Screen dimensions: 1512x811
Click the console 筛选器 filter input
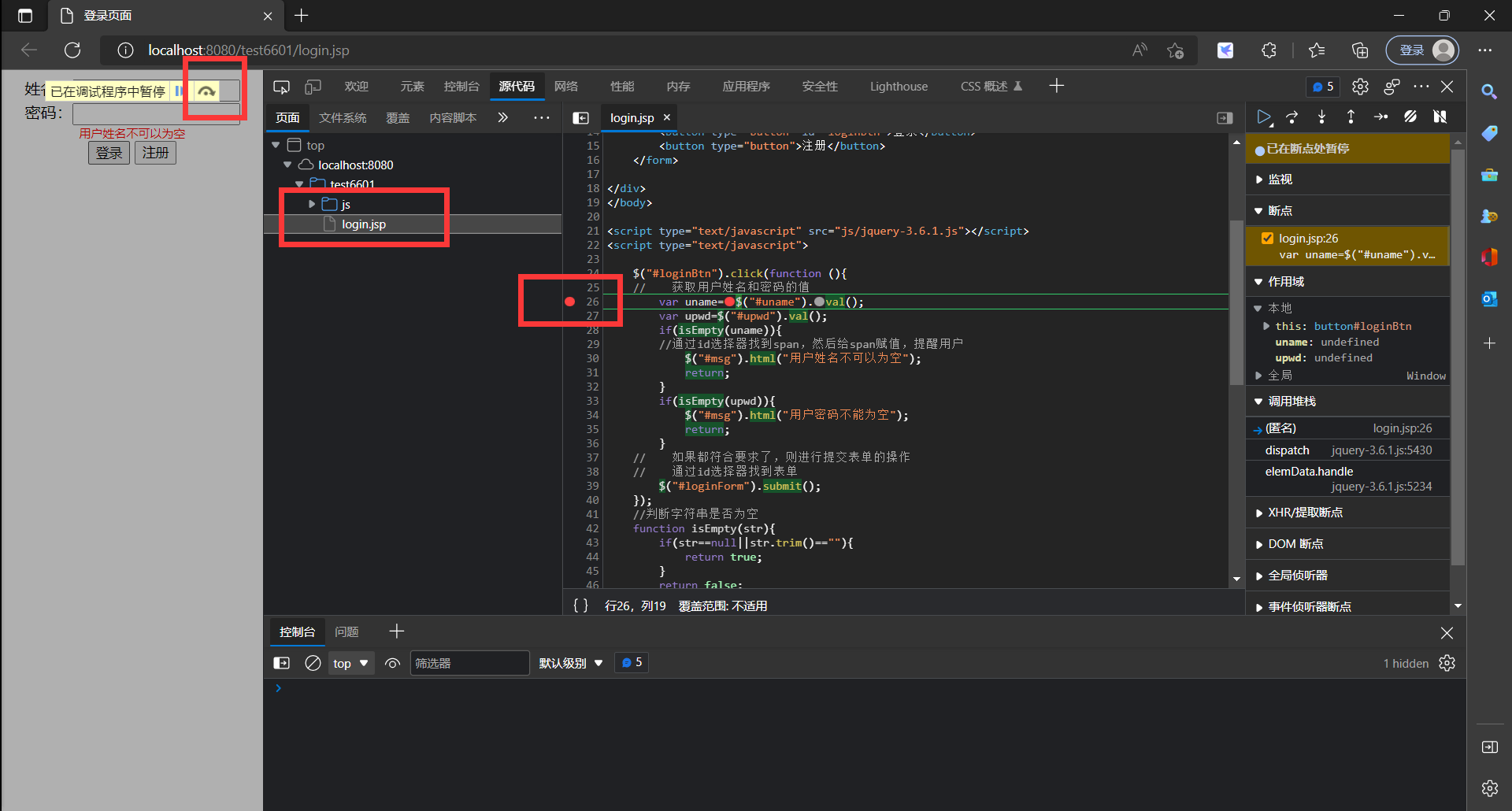pyautogui.click(x=469, y=663)
